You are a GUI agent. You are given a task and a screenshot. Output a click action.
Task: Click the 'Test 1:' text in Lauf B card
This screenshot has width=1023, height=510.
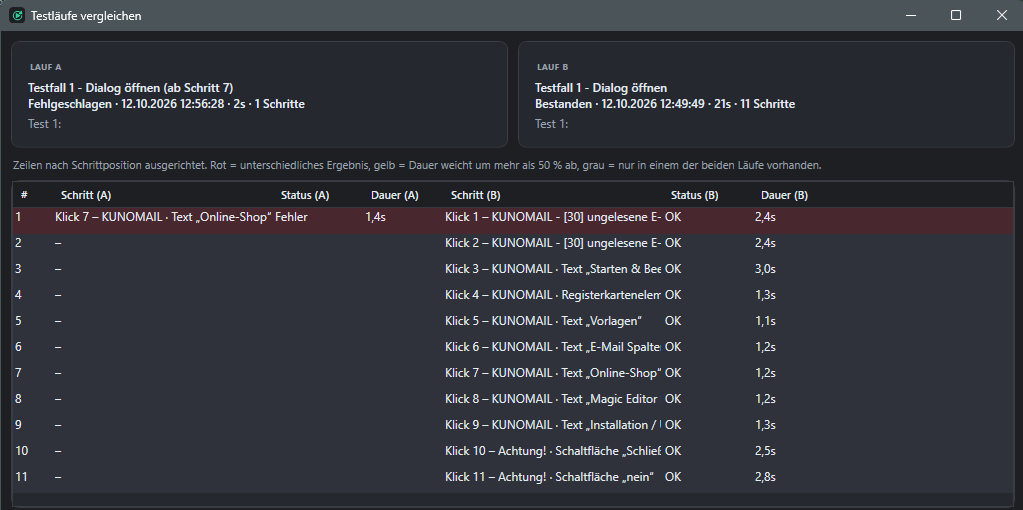click(x=551, y=124)
